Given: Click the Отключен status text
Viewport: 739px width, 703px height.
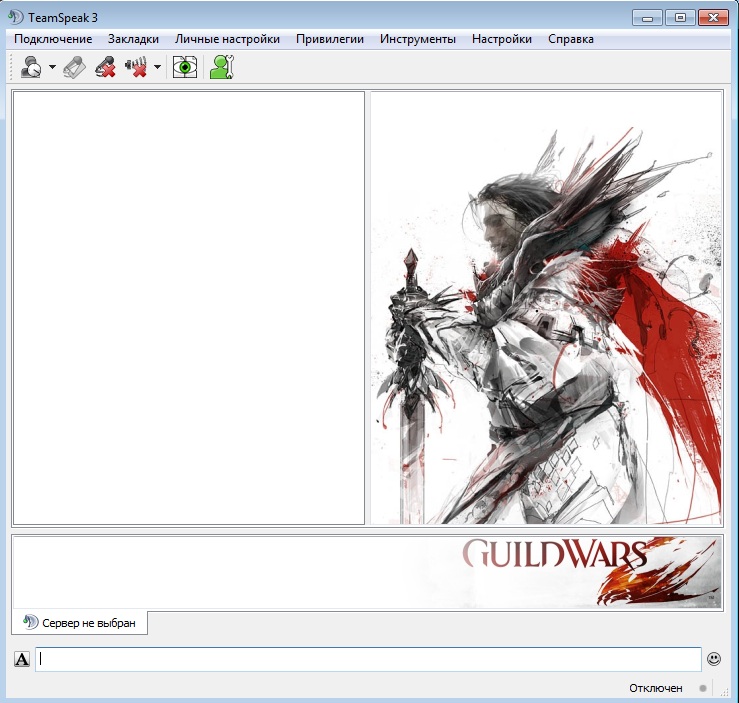Looking at the screenshot, I should tap(656, 688).
